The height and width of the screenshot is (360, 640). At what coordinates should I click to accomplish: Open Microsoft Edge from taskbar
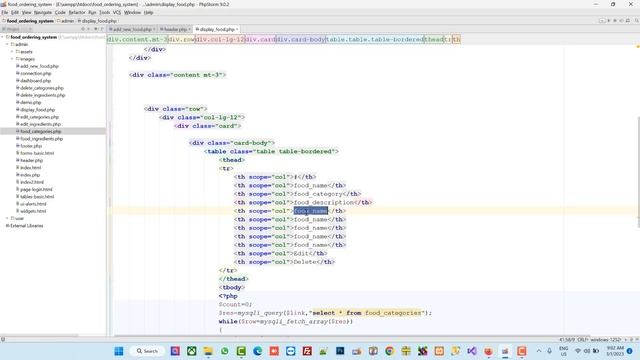pos(258,351)
